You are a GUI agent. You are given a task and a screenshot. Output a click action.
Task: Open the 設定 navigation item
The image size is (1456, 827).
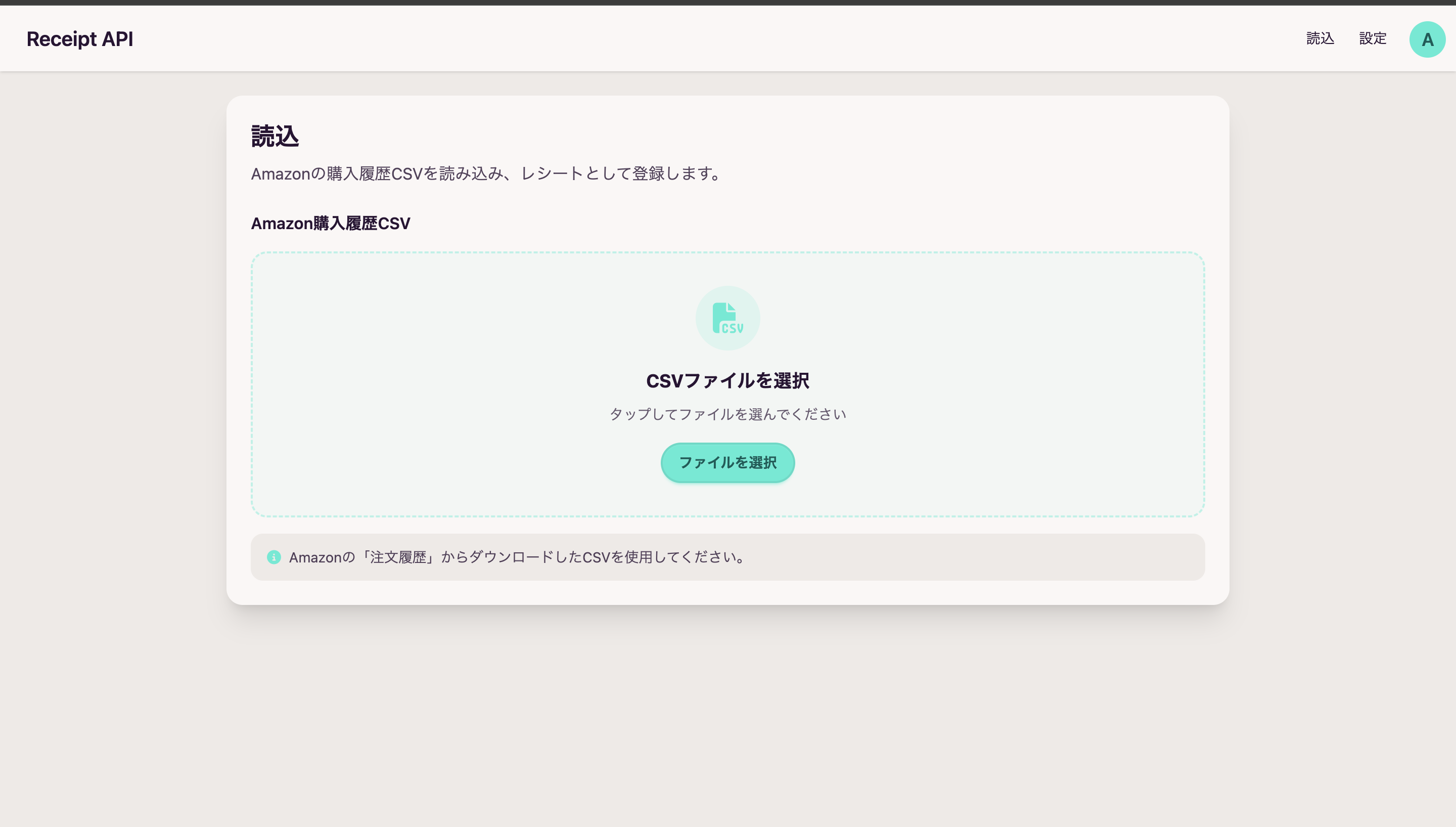[x=1373, y=38]
